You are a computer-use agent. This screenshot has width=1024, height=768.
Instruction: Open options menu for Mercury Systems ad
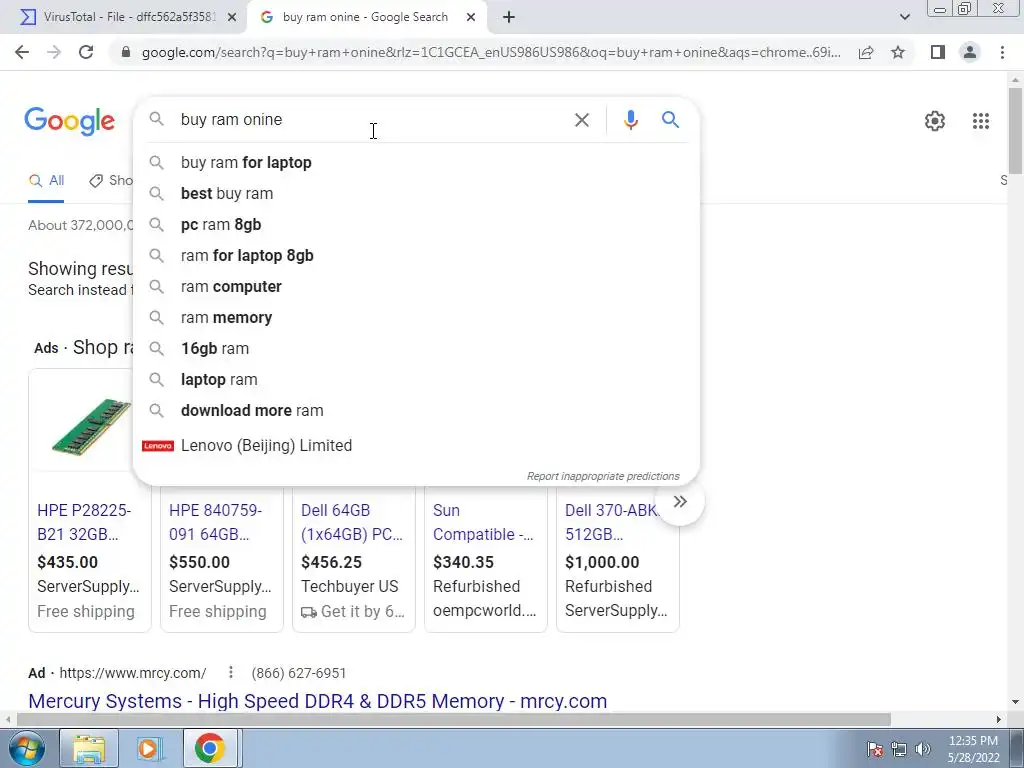click(x=231, y=672)
